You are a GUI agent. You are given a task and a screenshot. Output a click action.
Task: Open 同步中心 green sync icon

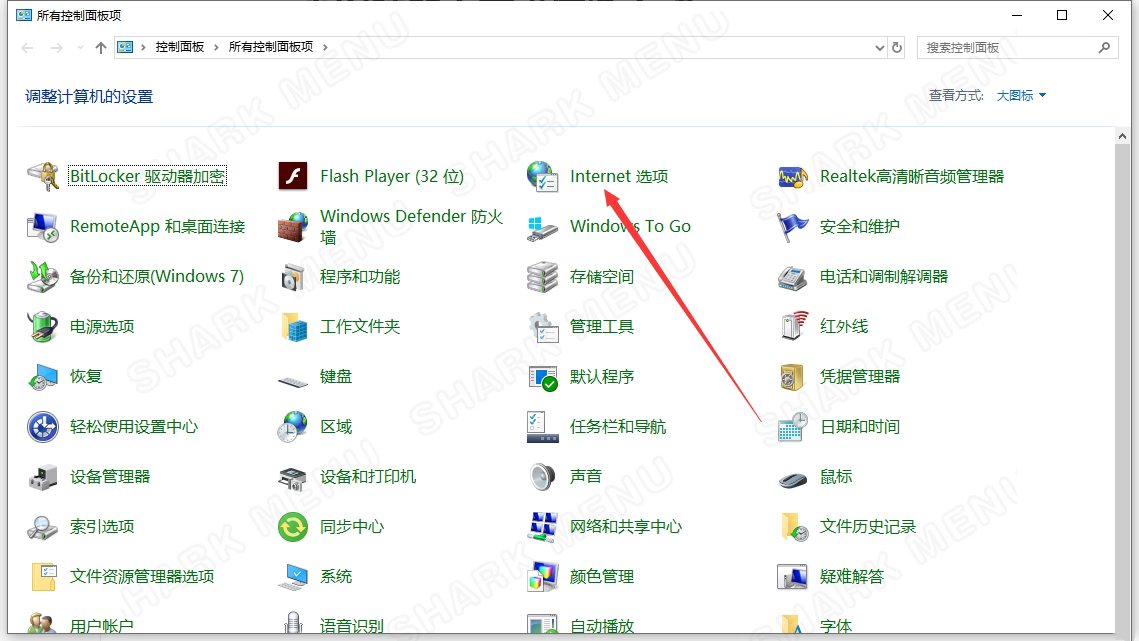click(x=293, y=528)
